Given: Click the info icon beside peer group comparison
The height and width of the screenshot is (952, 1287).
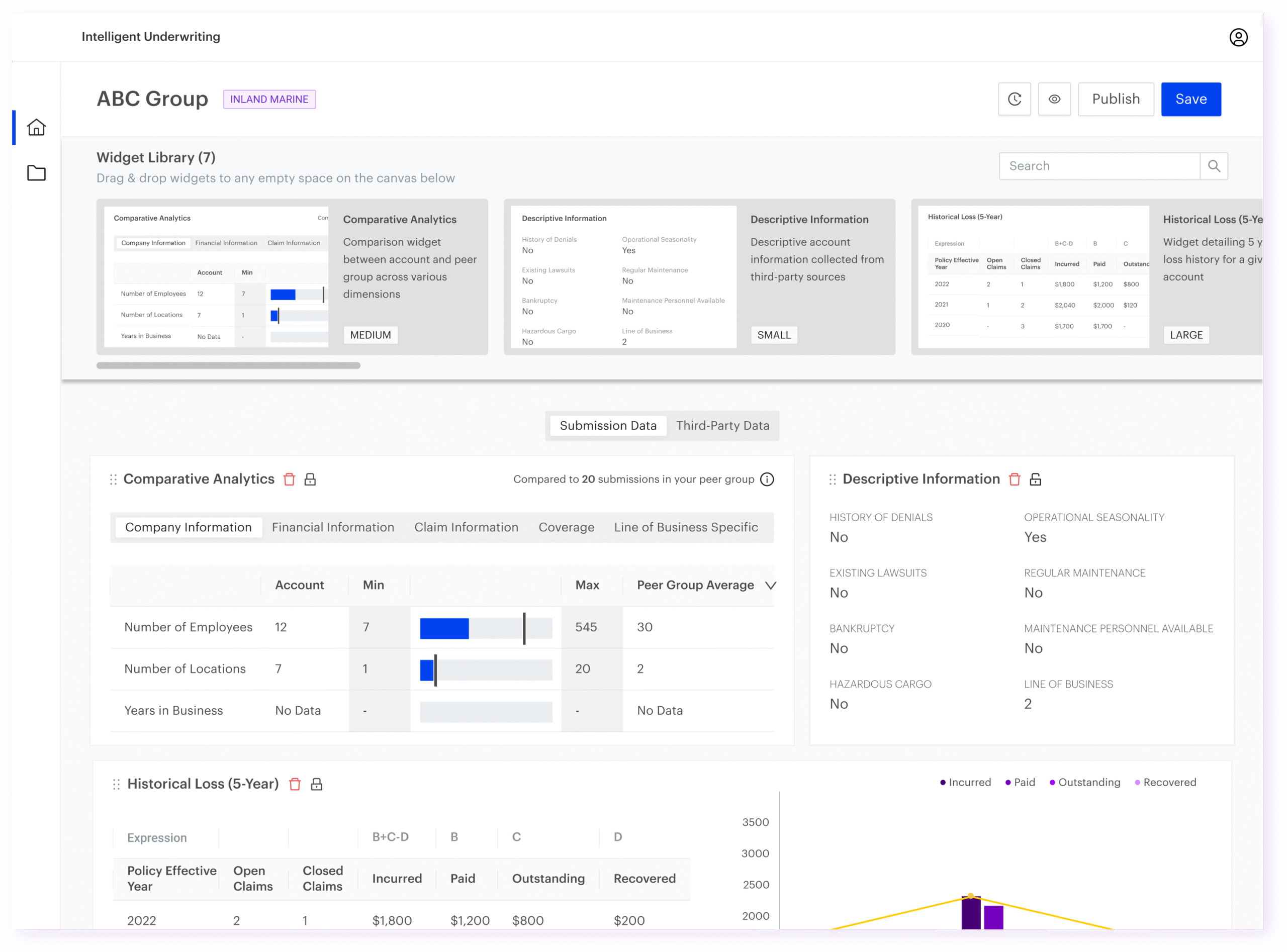Looking at the screenshot, I should click(767, 479).
